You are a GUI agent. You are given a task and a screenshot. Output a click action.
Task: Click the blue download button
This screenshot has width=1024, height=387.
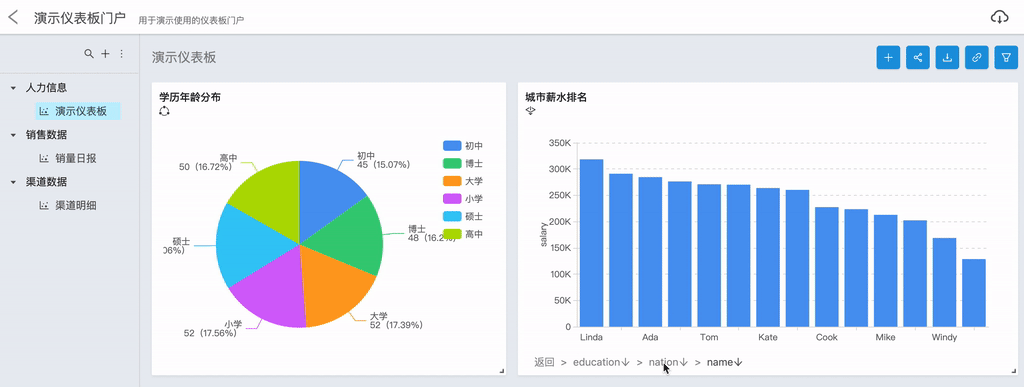click(947, 57)
